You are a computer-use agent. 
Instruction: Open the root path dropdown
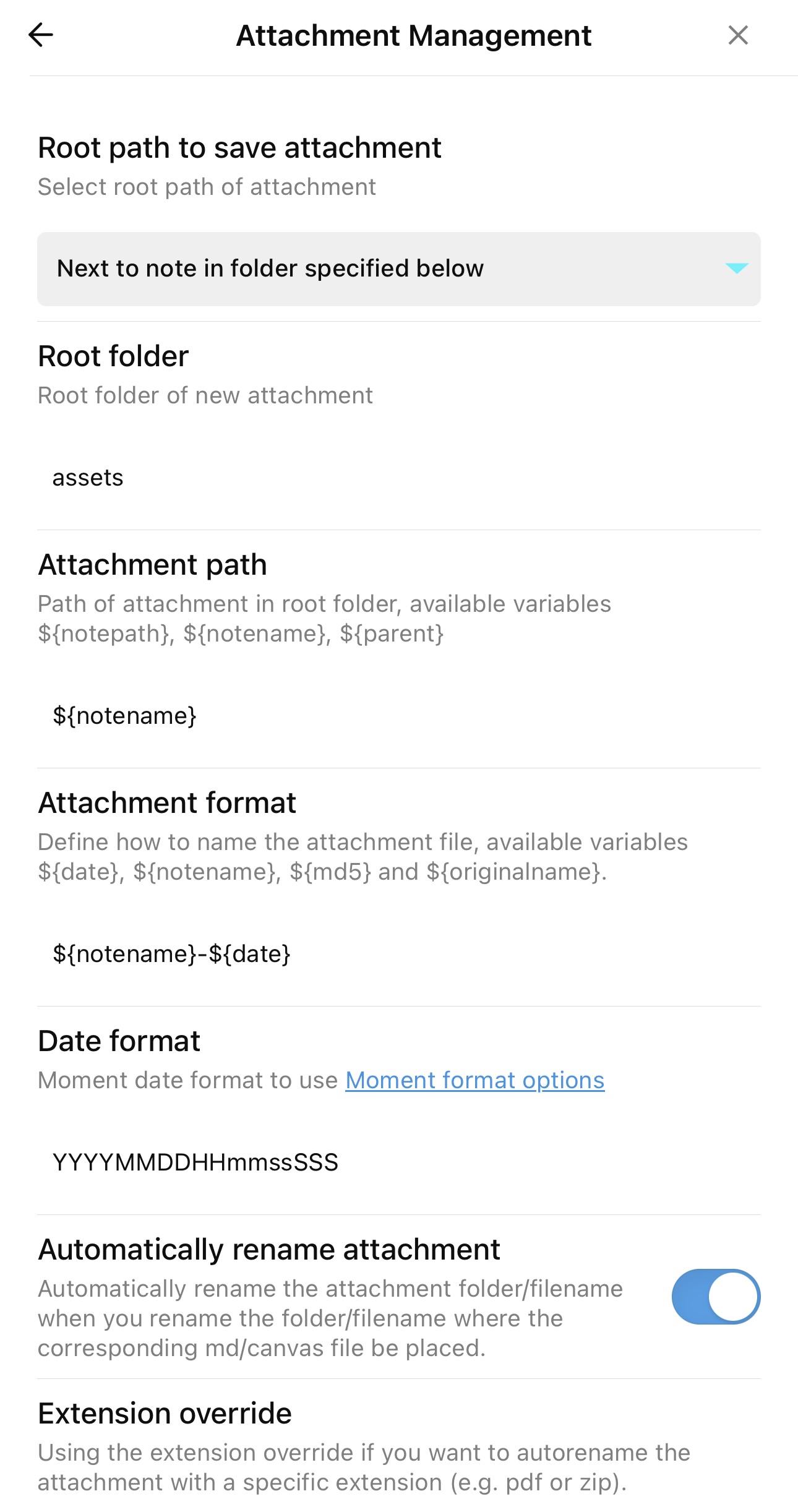[x=398, y=269]
